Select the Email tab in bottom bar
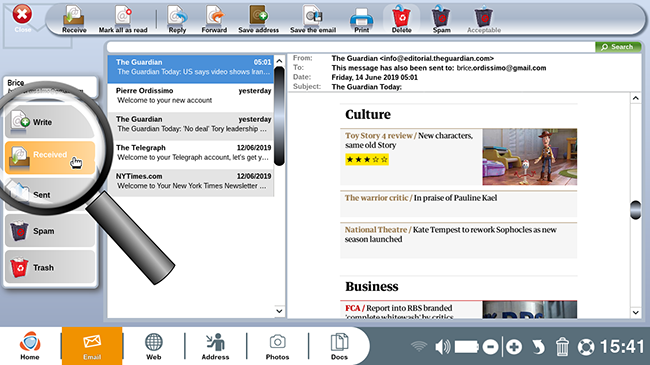This screenshot has height=365, width=650. pos(92,346)
